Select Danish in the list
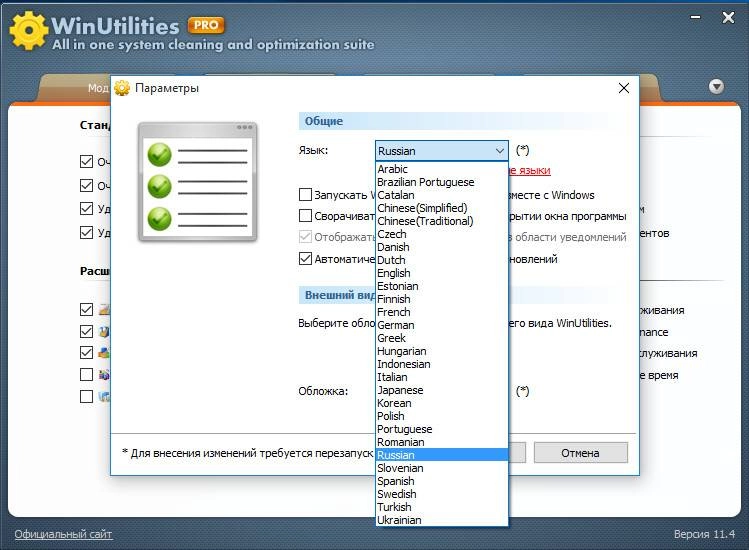This screenshot has width=749, height=550. coord(441,247)
